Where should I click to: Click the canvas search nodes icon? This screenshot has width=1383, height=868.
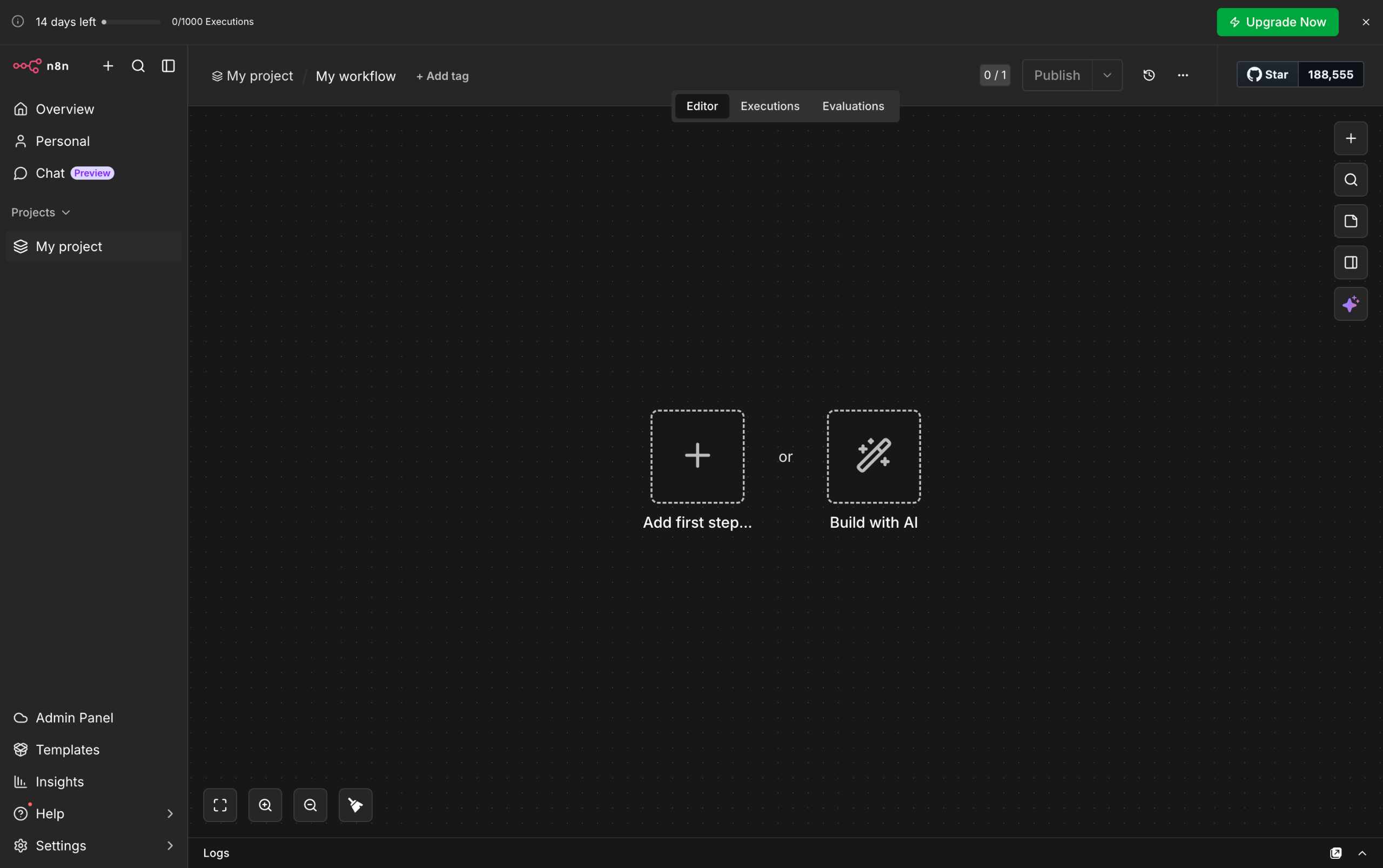click(1351, 180)
